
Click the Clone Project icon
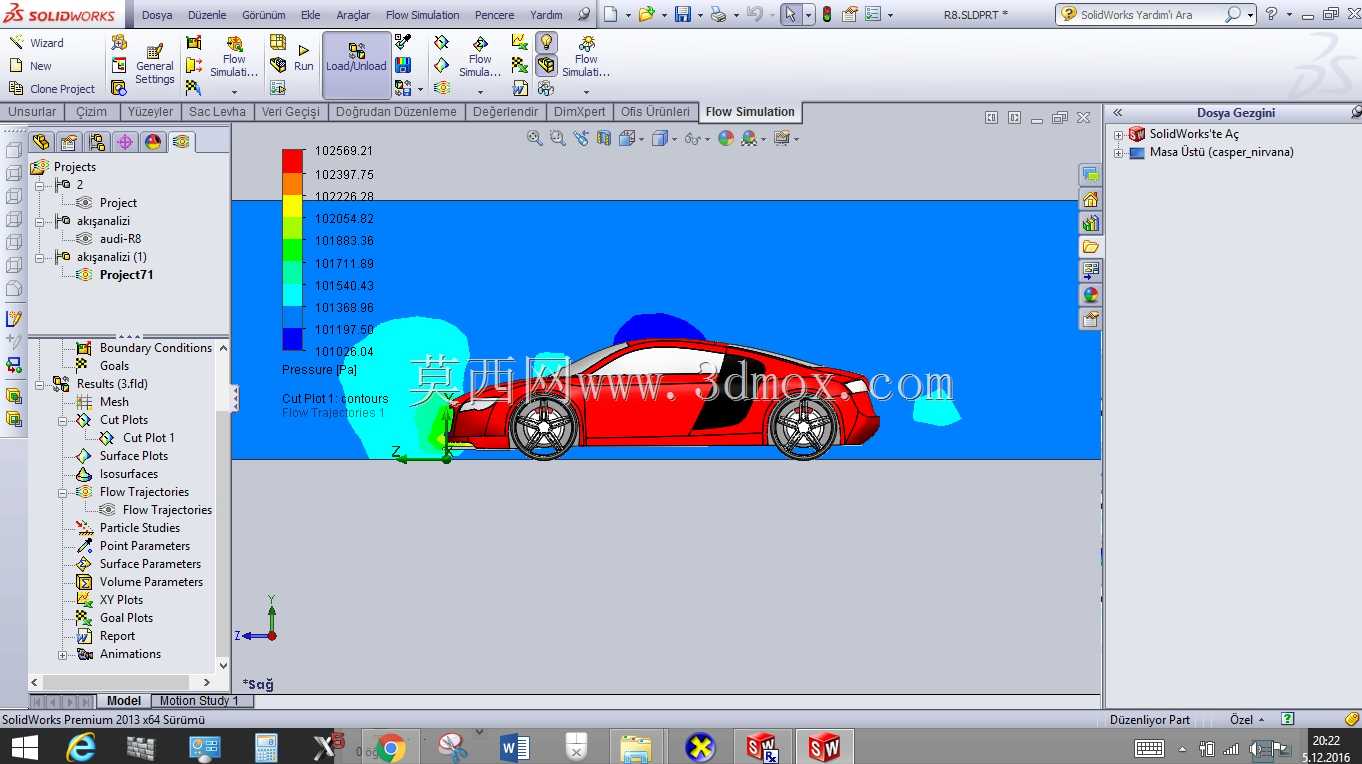pos(16,89)
